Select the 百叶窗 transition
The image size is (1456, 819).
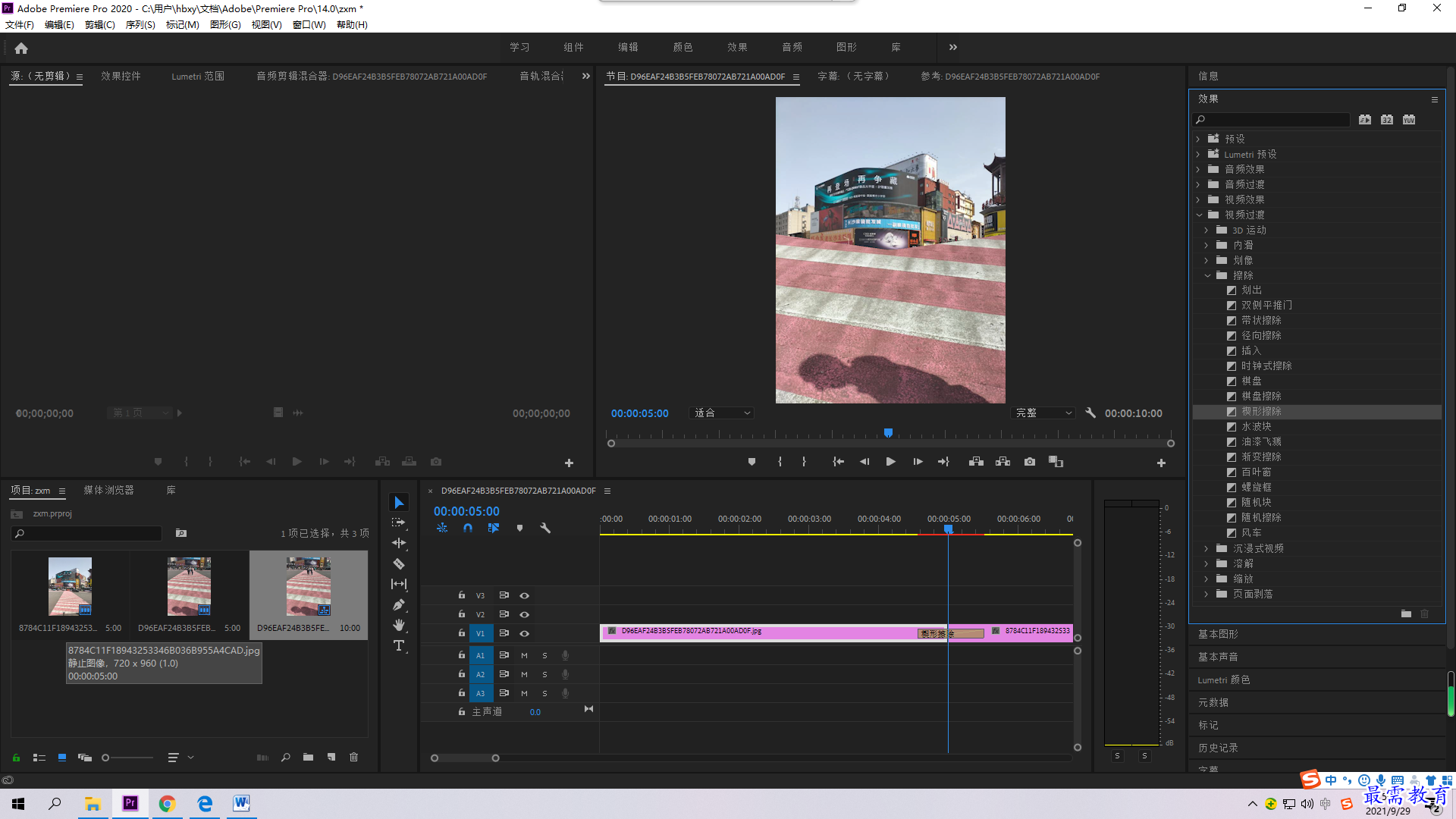(1256, 472)
